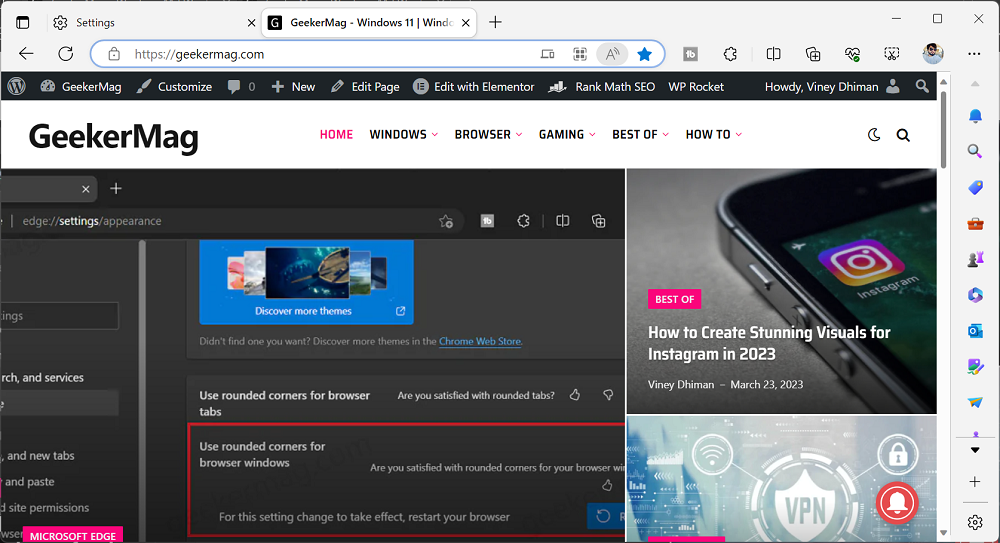Viewport: 1000px width, 543px height.
Task: Click the BEST OF category badge
Action: pyautogui.click(x=674, y=299)
